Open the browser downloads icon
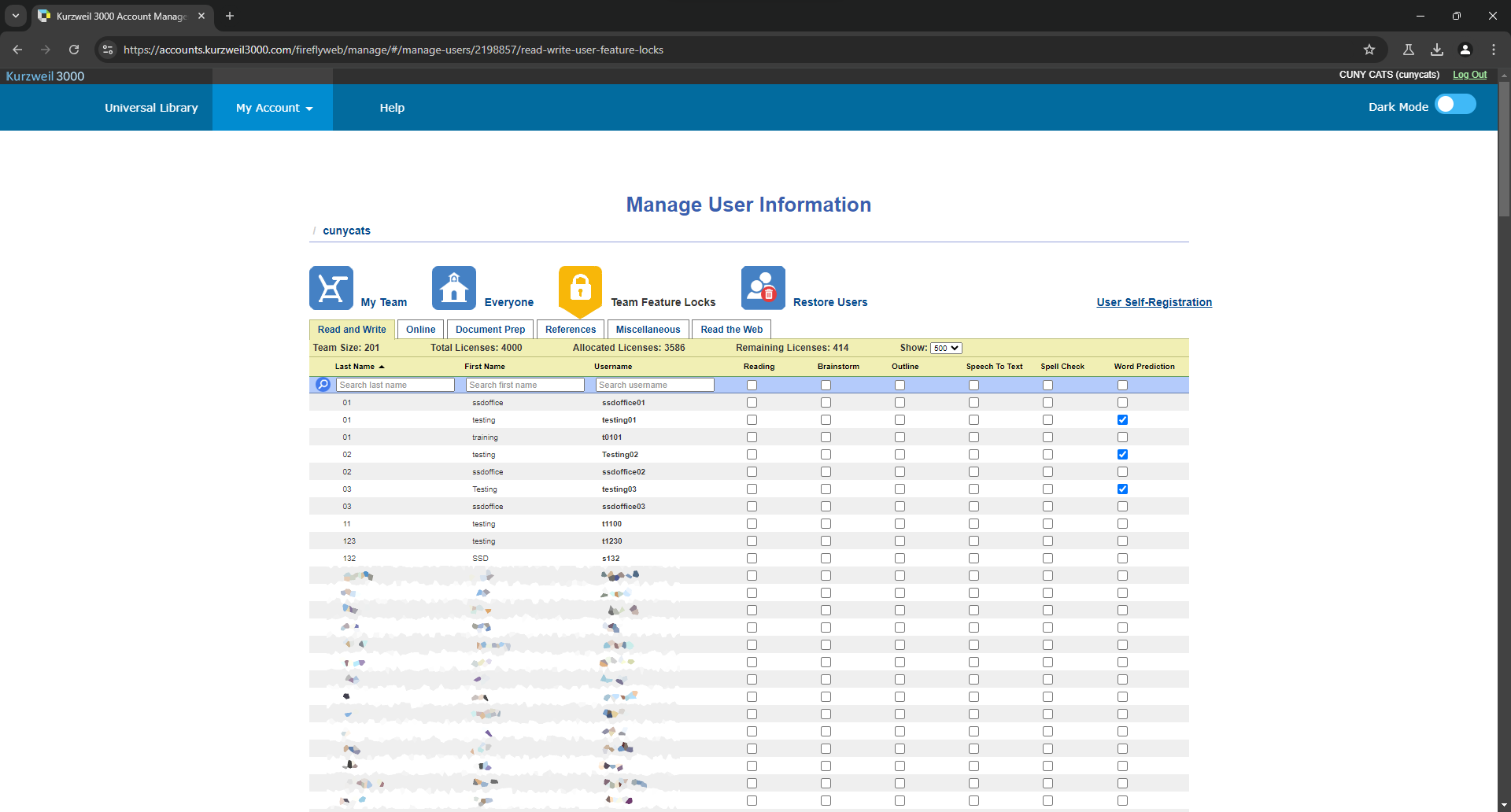Screen dimensions: 1511x812 tap(1437, 50)
